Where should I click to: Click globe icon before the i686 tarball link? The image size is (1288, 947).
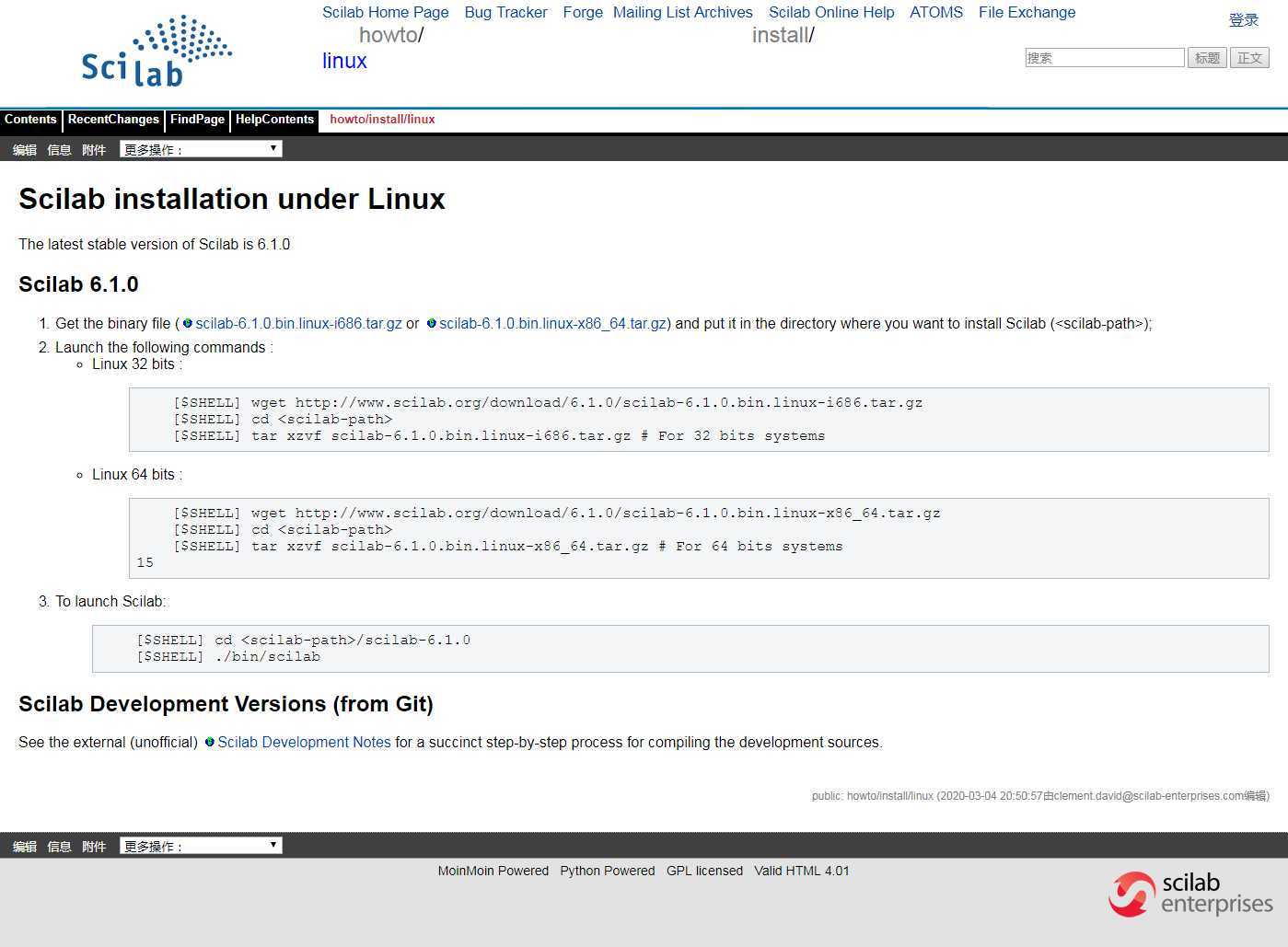[x=188, y=324]
